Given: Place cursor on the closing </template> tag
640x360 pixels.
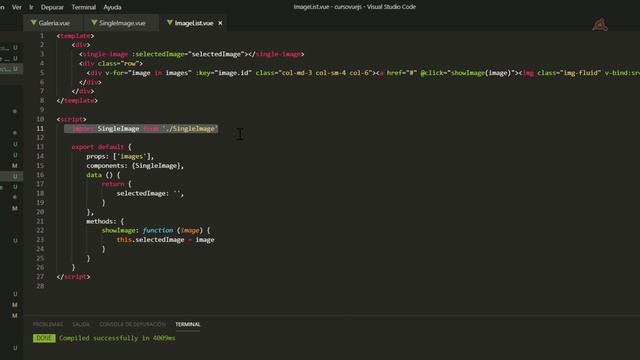Looking at the screenshot, I should coord(77,100).
